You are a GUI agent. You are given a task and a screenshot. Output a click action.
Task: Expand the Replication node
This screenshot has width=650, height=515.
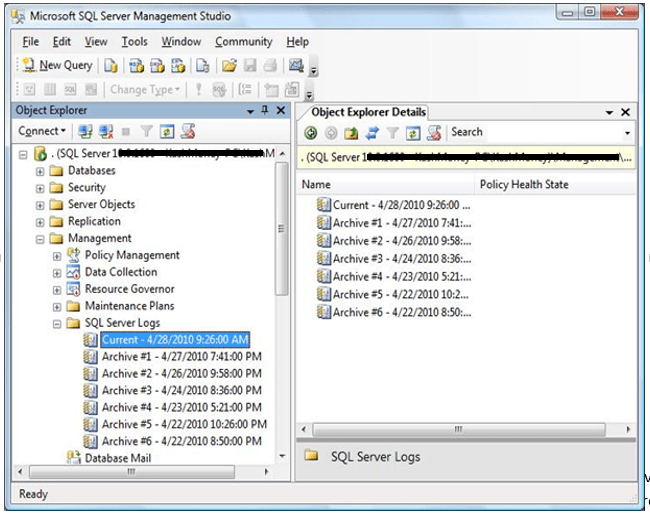40,222
